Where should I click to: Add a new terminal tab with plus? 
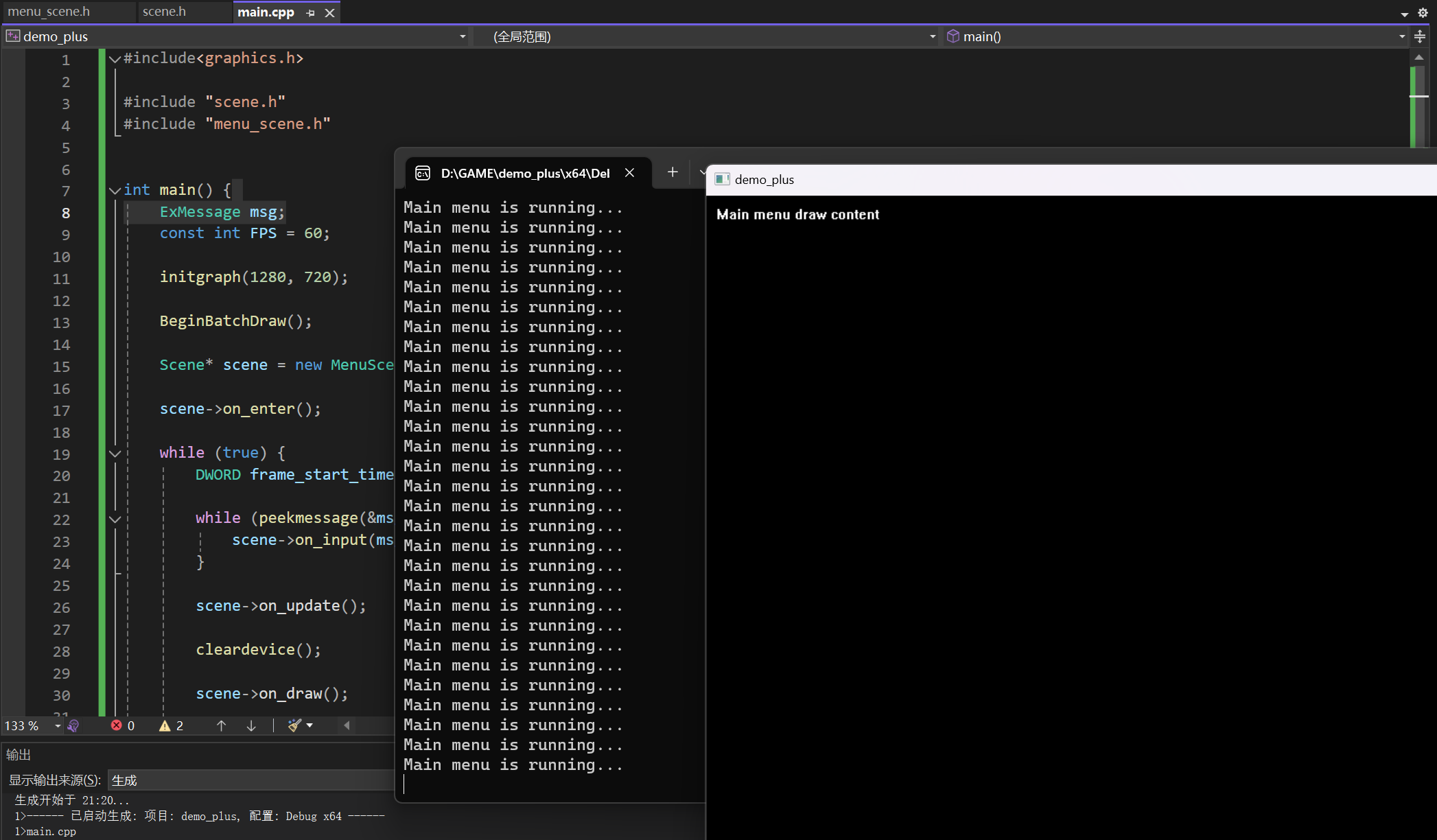point(673,172)
